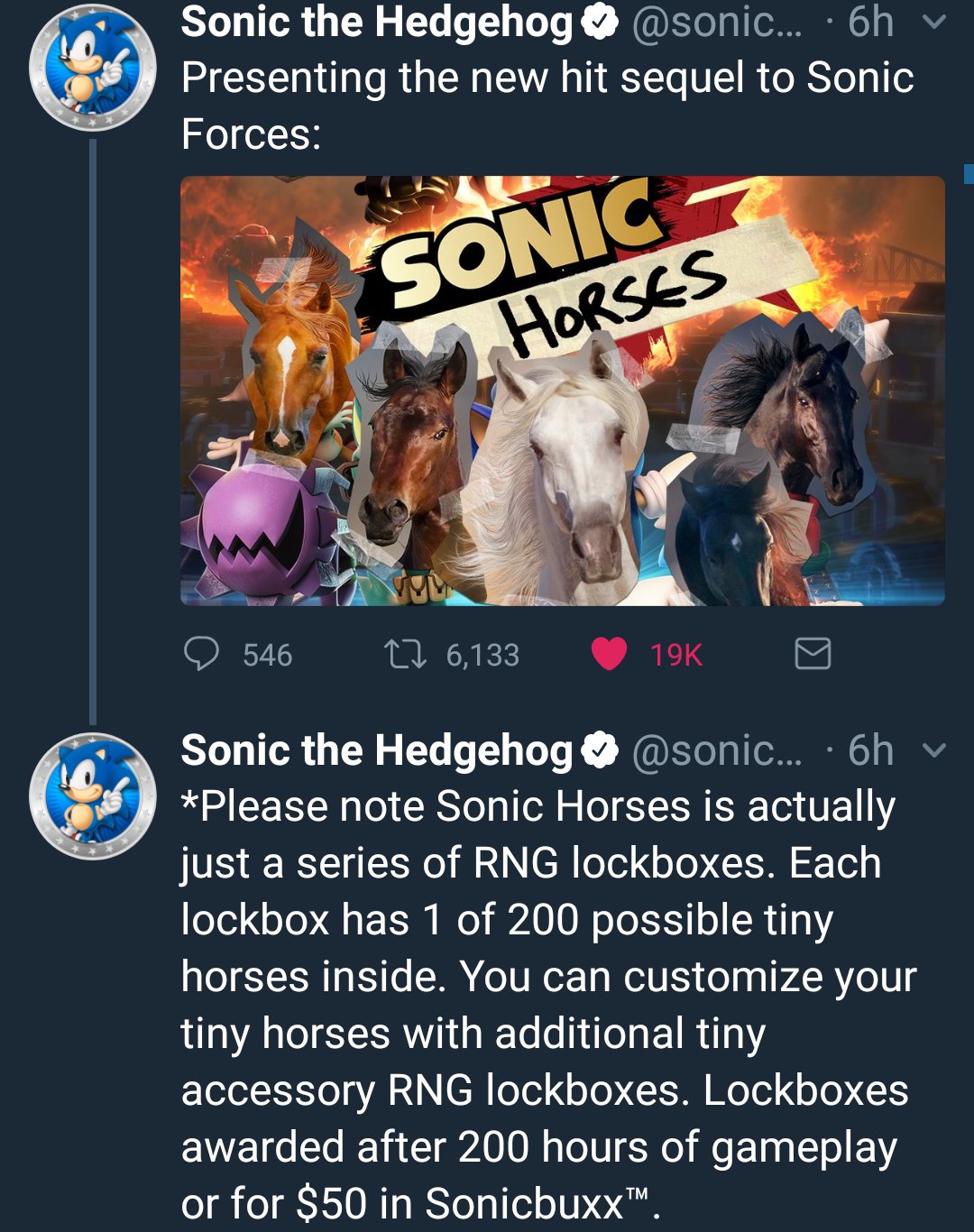
Task: Click the verified badge on second tweet
Action: [x=600, y=750]
